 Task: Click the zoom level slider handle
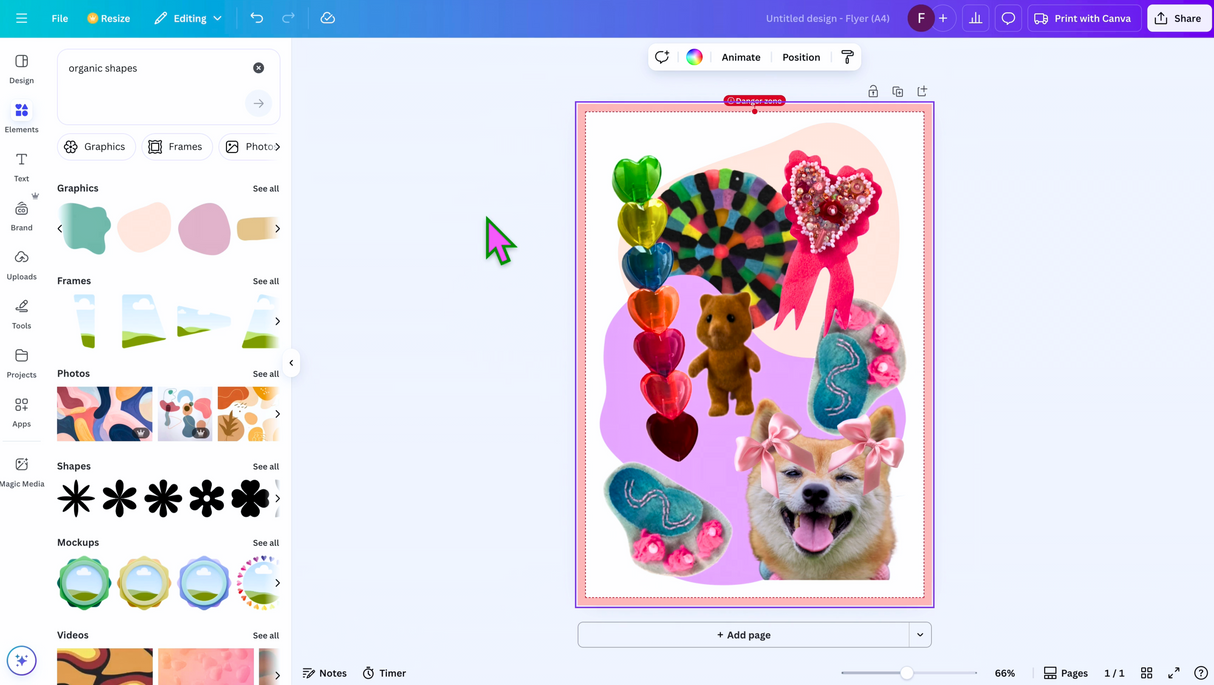(x=906, y=673)
